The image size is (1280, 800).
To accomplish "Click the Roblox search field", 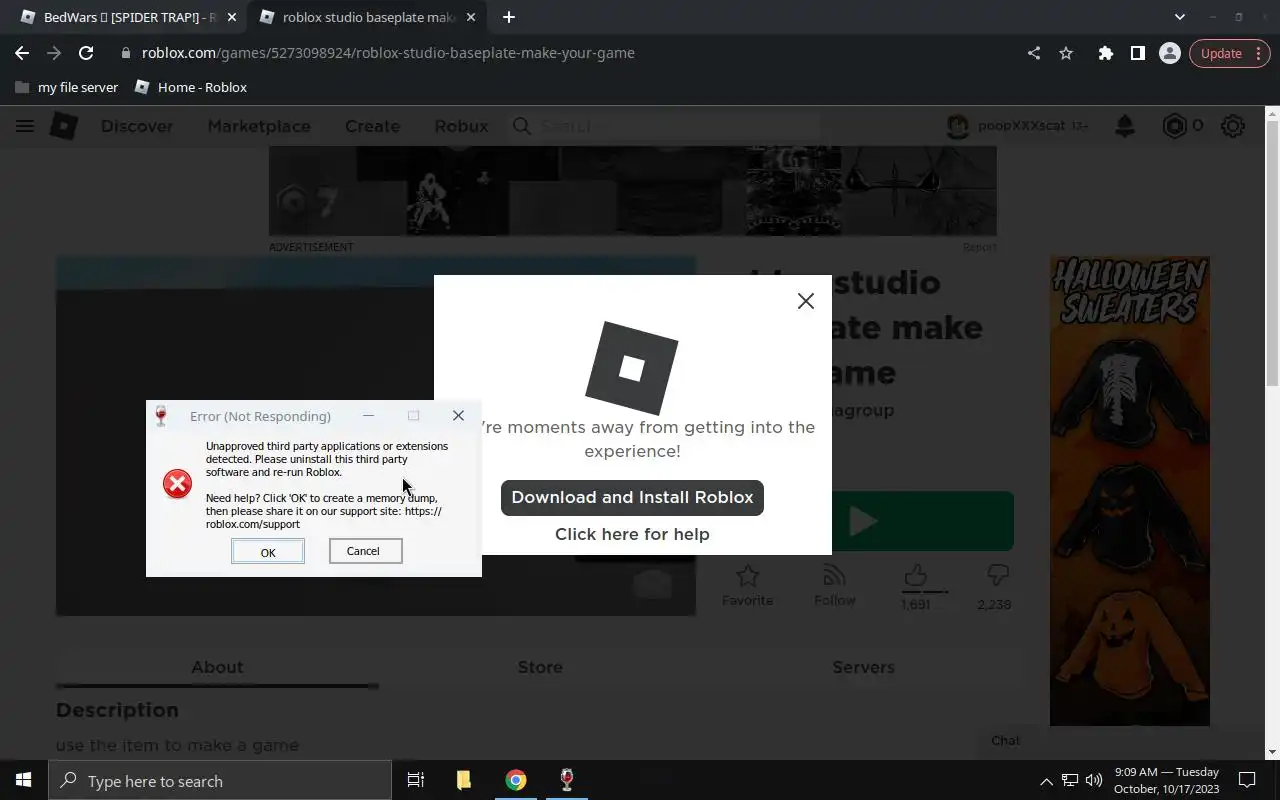I will 665,126.
